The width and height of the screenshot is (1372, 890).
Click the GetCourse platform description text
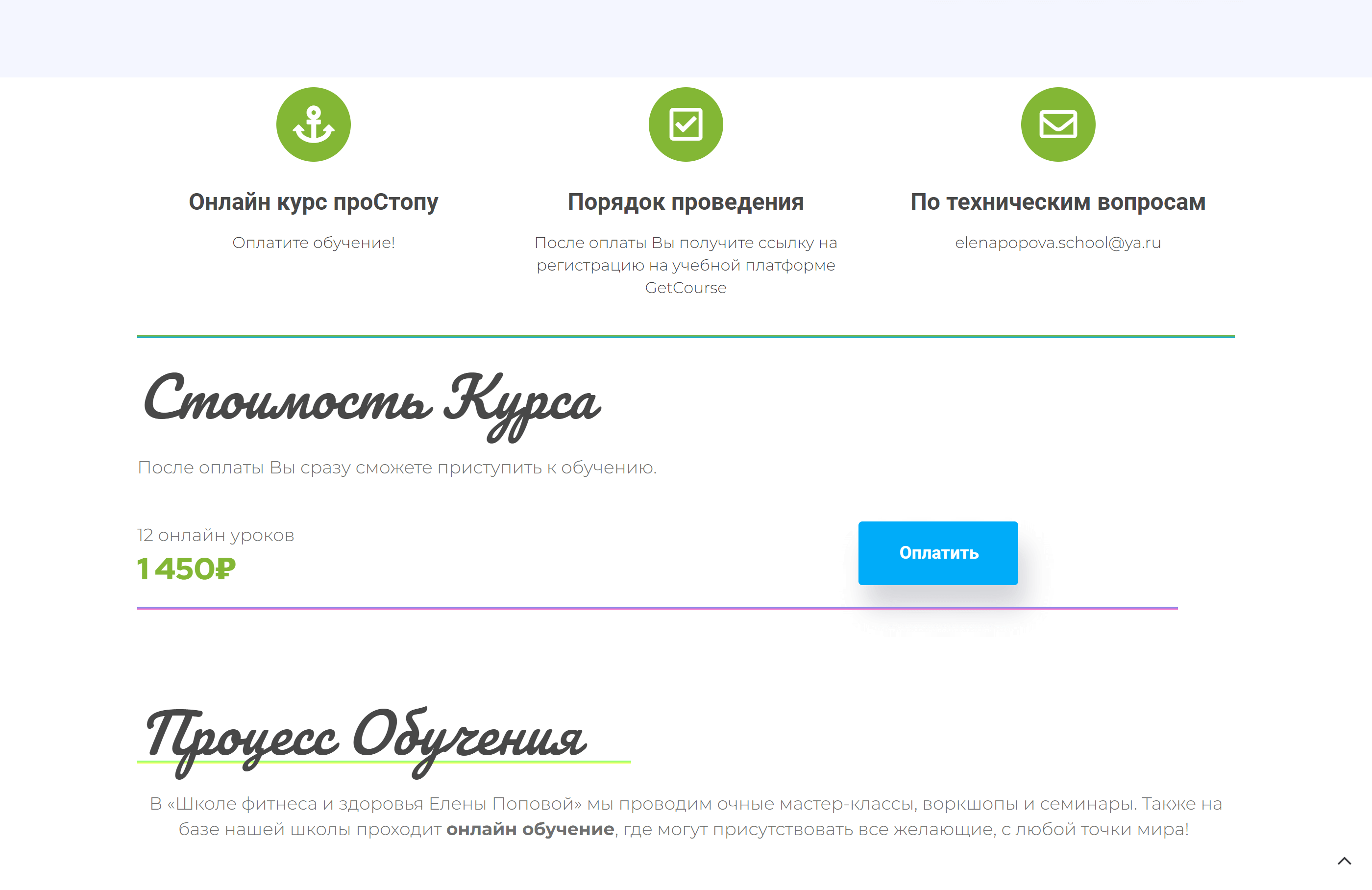tap(686, 265)
